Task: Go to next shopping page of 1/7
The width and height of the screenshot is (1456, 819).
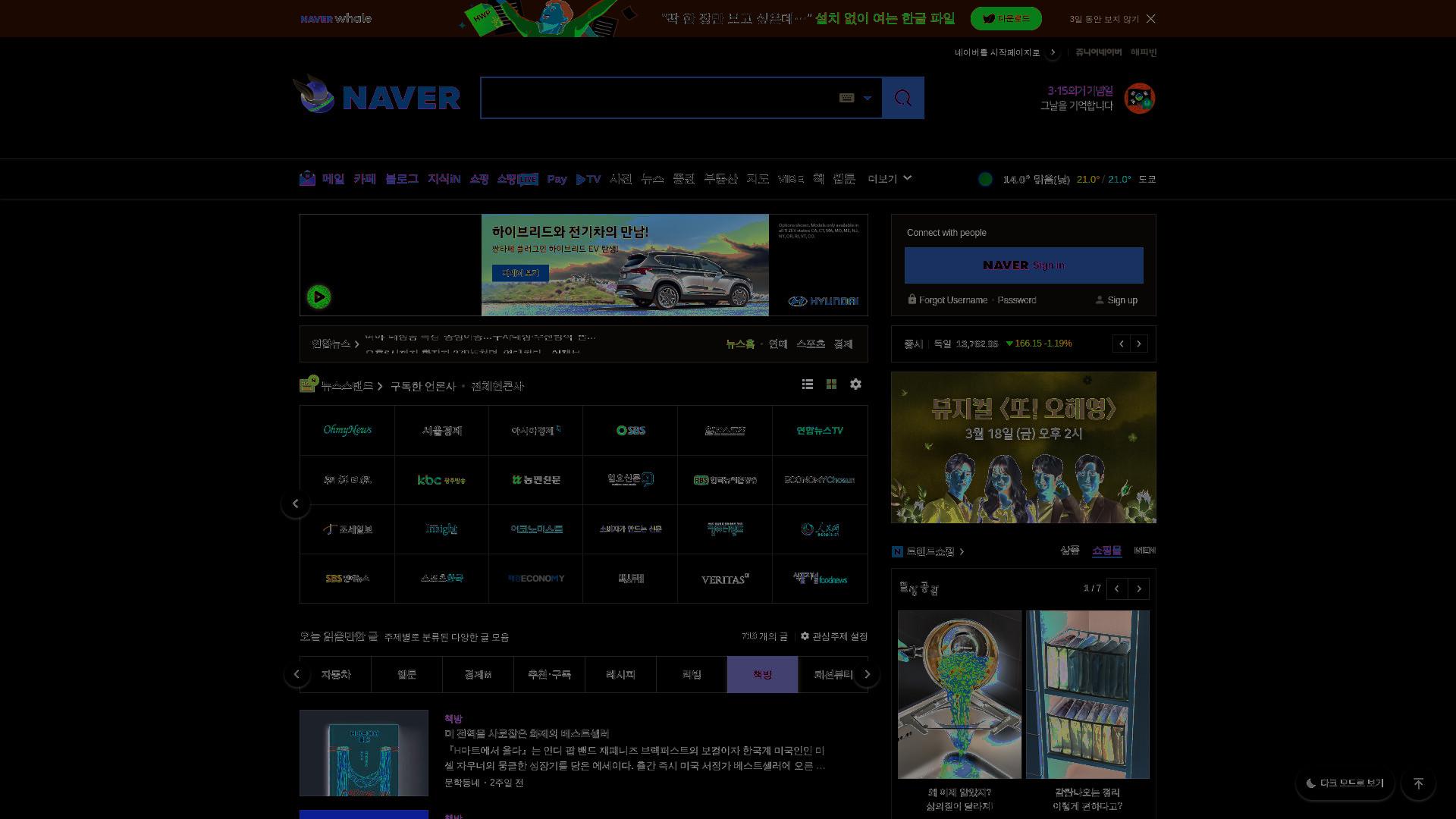Action: pos(1138,588)
